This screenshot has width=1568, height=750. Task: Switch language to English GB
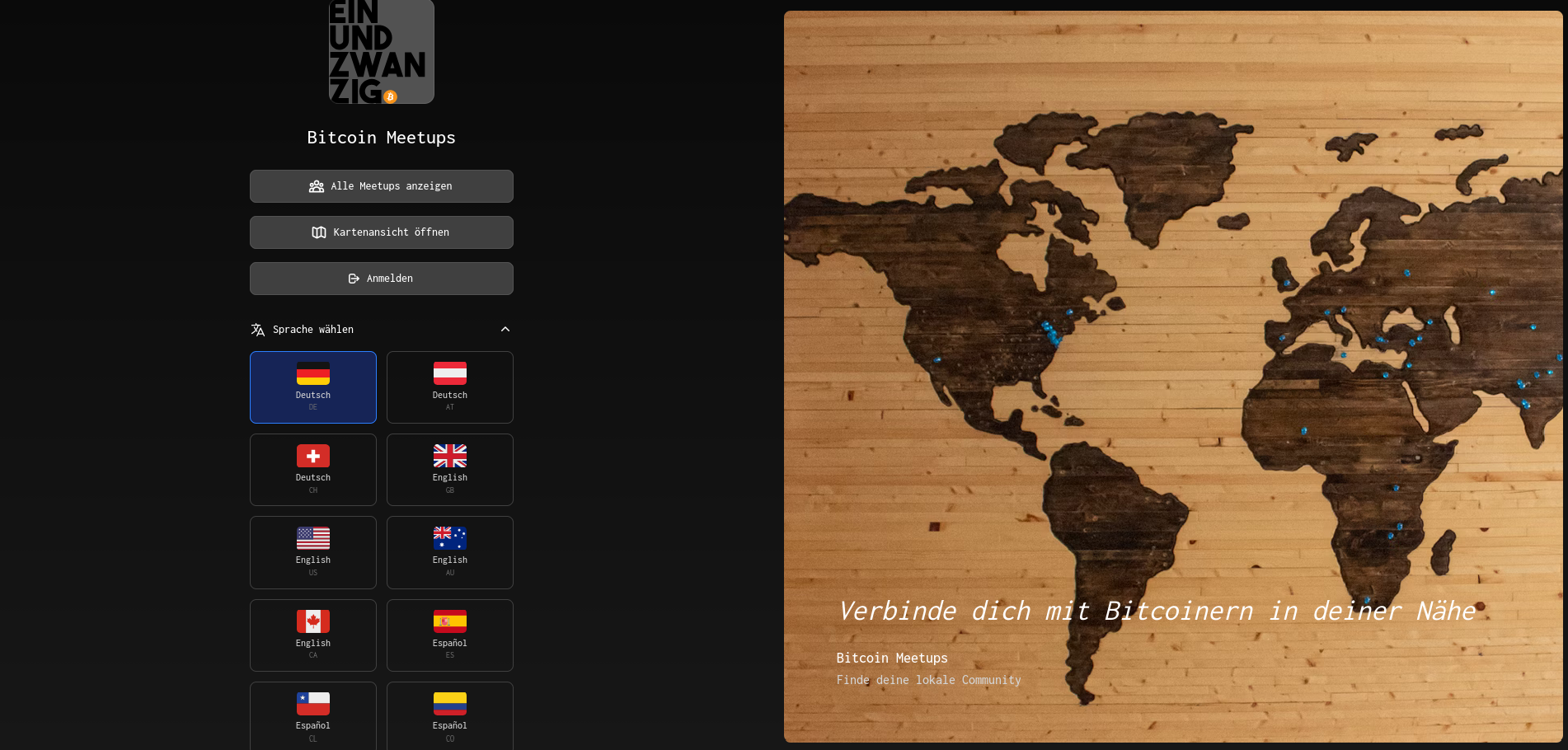coord(450,470)
